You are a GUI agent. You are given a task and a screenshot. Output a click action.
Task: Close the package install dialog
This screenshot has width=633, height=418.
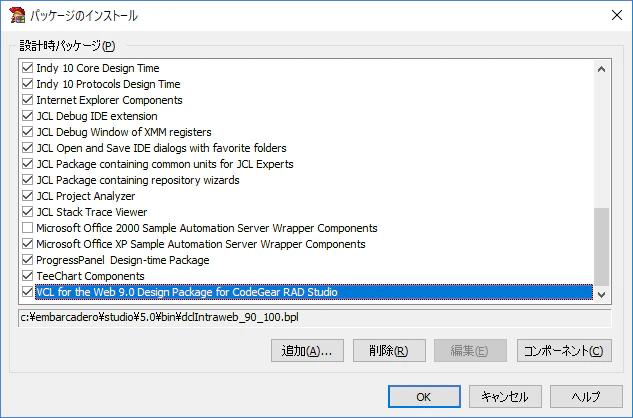click(616, 15)
